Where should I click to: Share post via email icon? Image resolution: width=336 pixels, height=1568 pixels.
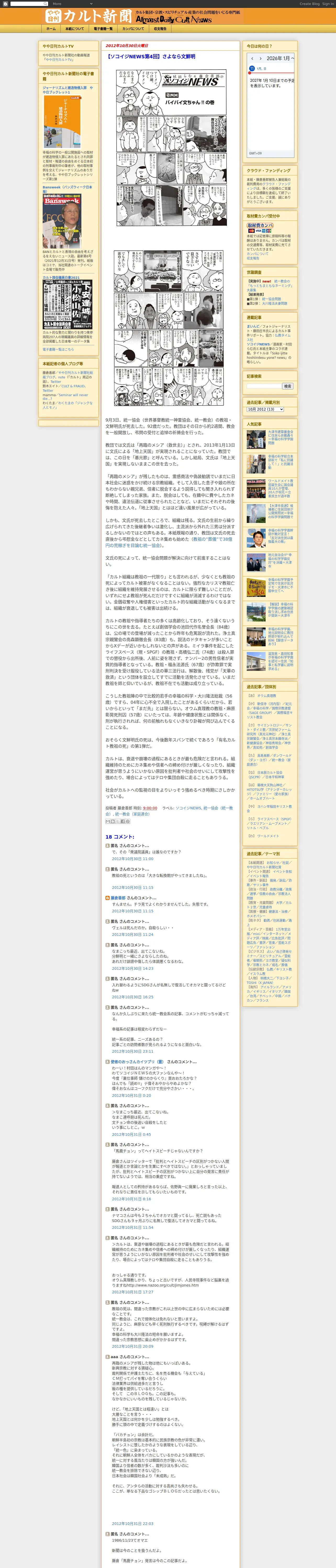(x=107, y=821)
